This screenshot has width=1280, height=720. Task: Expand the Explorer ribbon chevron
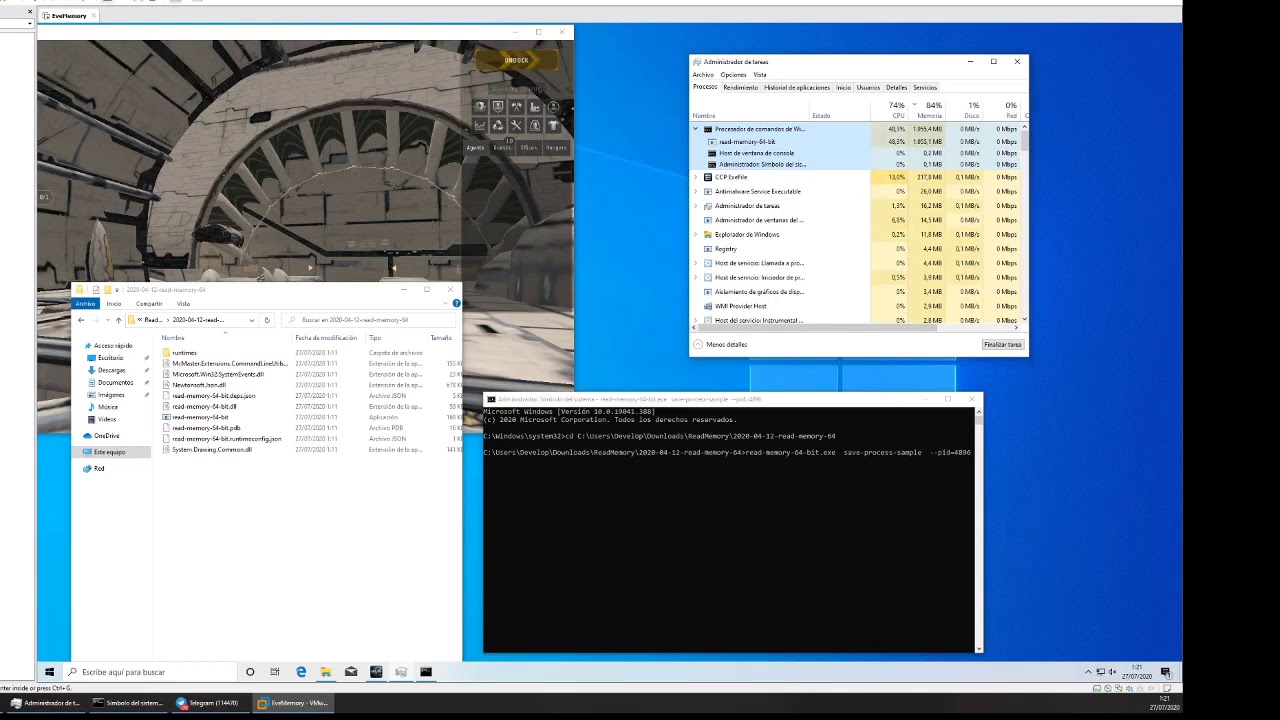[446, 303]
